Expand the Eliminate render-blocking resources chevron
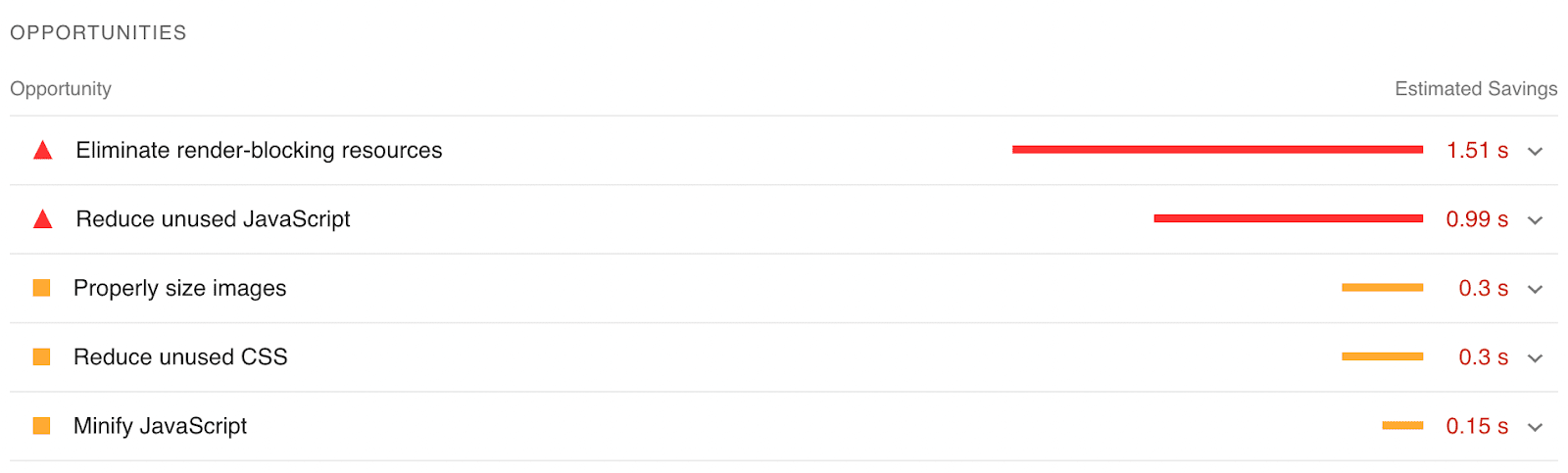This screenshot has height=473, width=1568. pyautogui.click(x=1536, y=151)
